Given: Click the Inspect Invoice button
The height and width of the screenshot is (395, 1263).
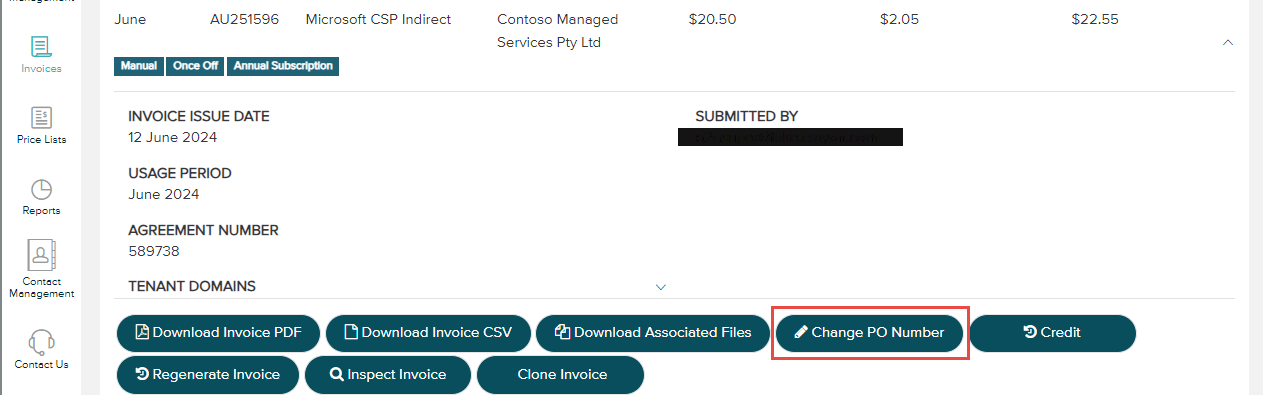Looking at the screenshot, I should click(389, 375).
